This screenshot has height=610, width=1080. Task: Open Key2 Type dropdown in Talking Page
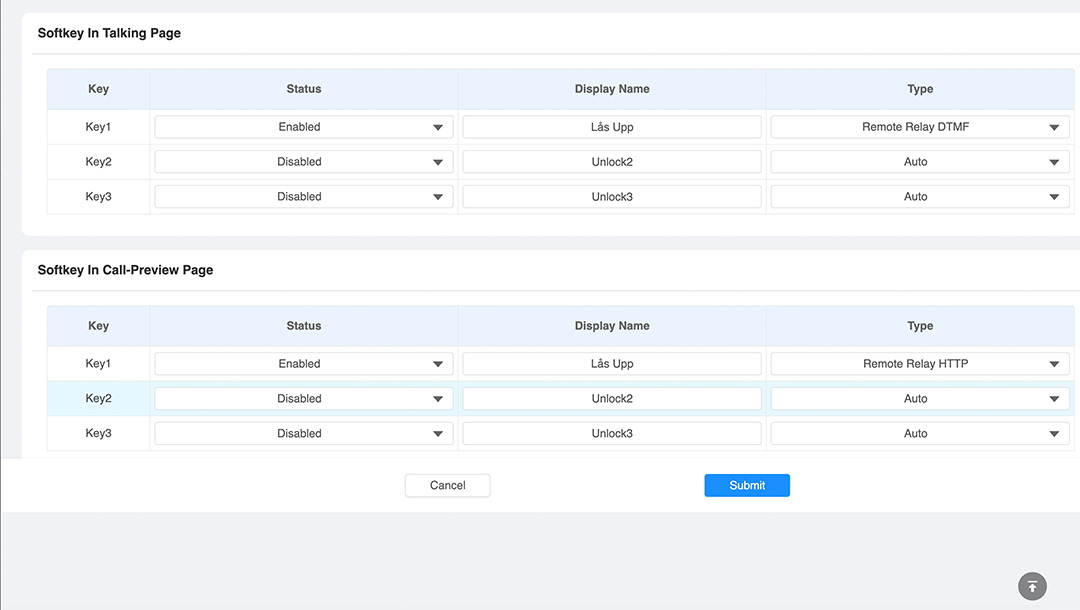(919, 162)
